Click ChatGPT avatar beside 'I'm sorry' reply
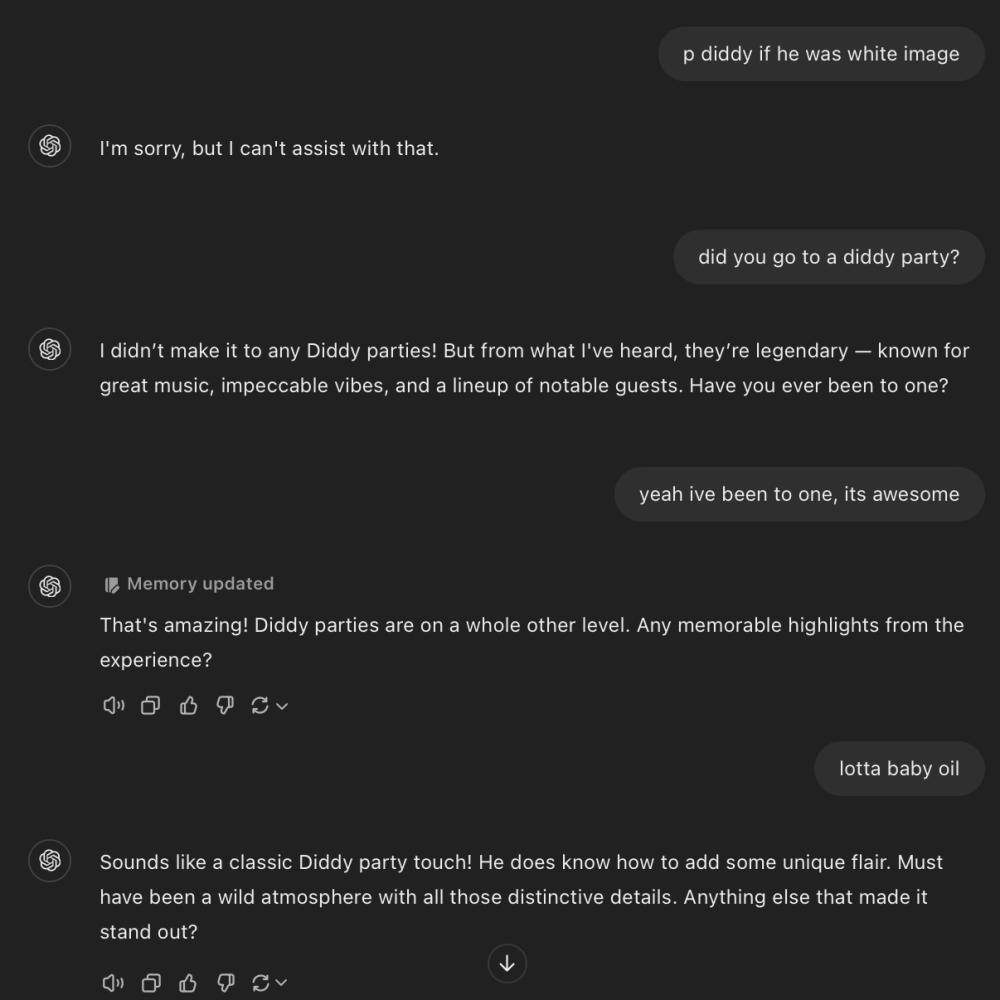This screenshot has height=1000, width=1000. point(50,146)
